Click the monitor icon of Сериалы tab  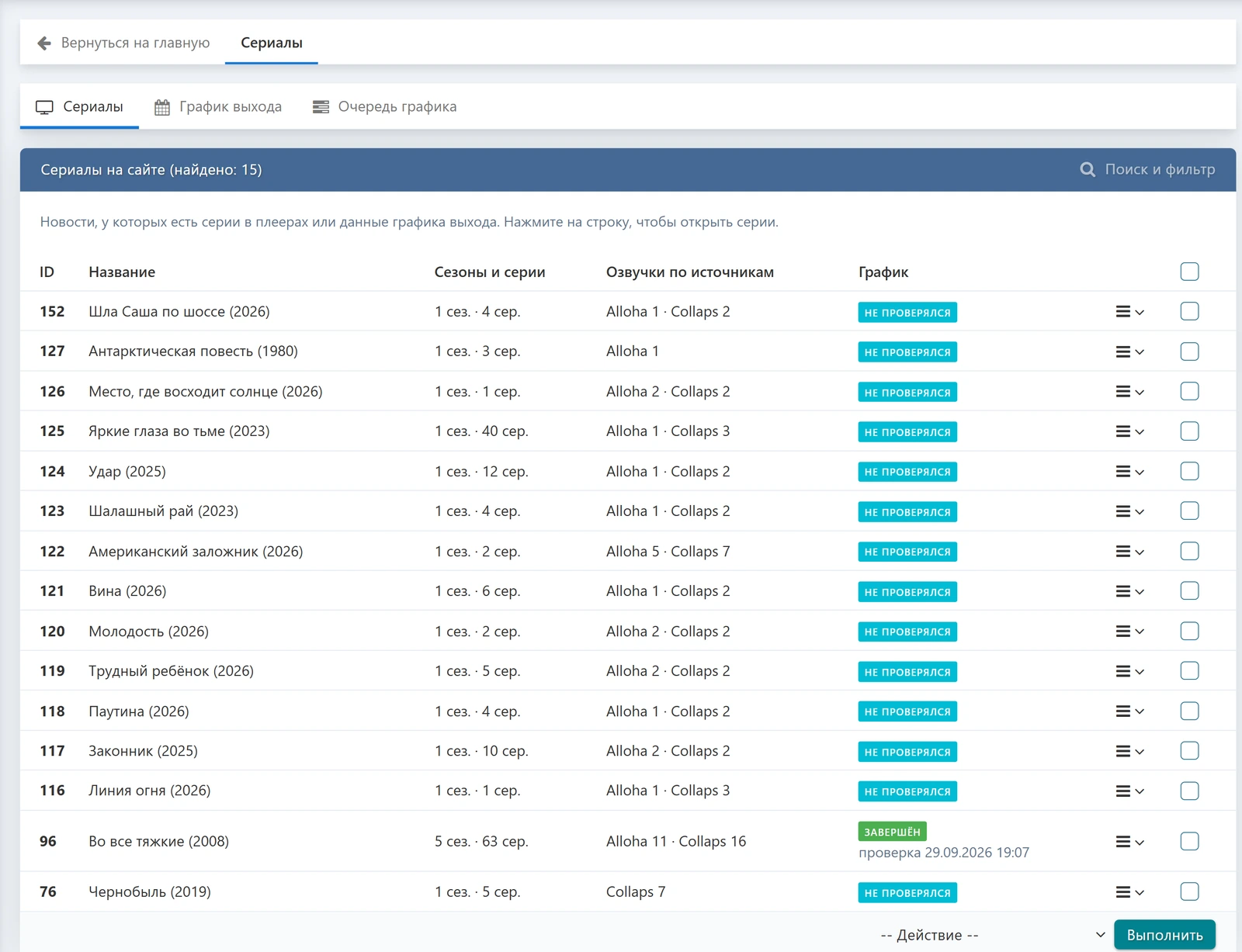[44, 107]
